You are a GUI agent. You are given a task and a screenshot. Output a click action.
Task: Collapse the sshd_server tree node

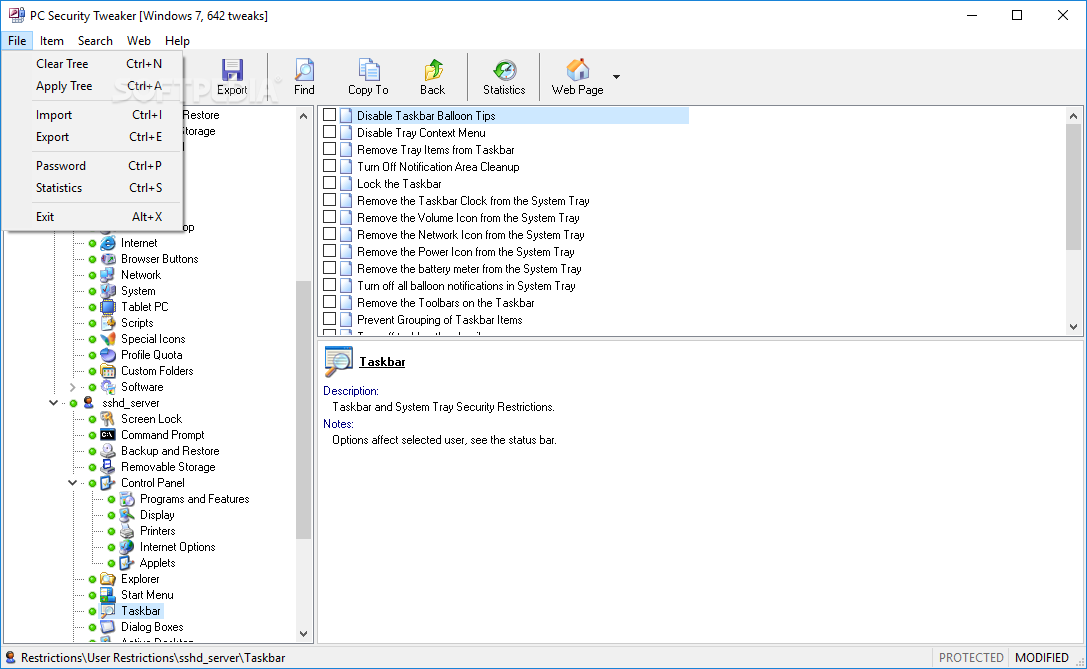(53, 403)
